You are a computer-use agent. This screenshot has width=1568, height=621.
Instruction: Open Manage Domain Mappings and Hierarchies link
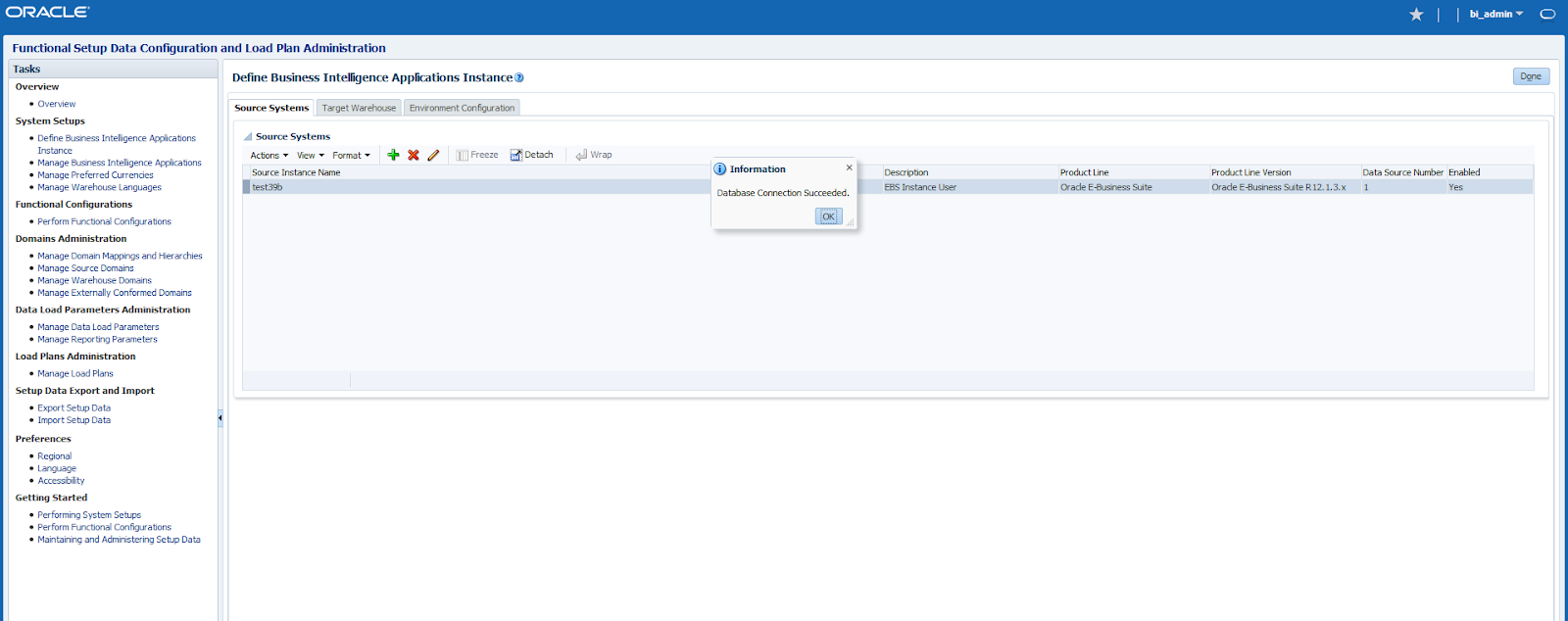pyautogui.click(x=120, y=256)
